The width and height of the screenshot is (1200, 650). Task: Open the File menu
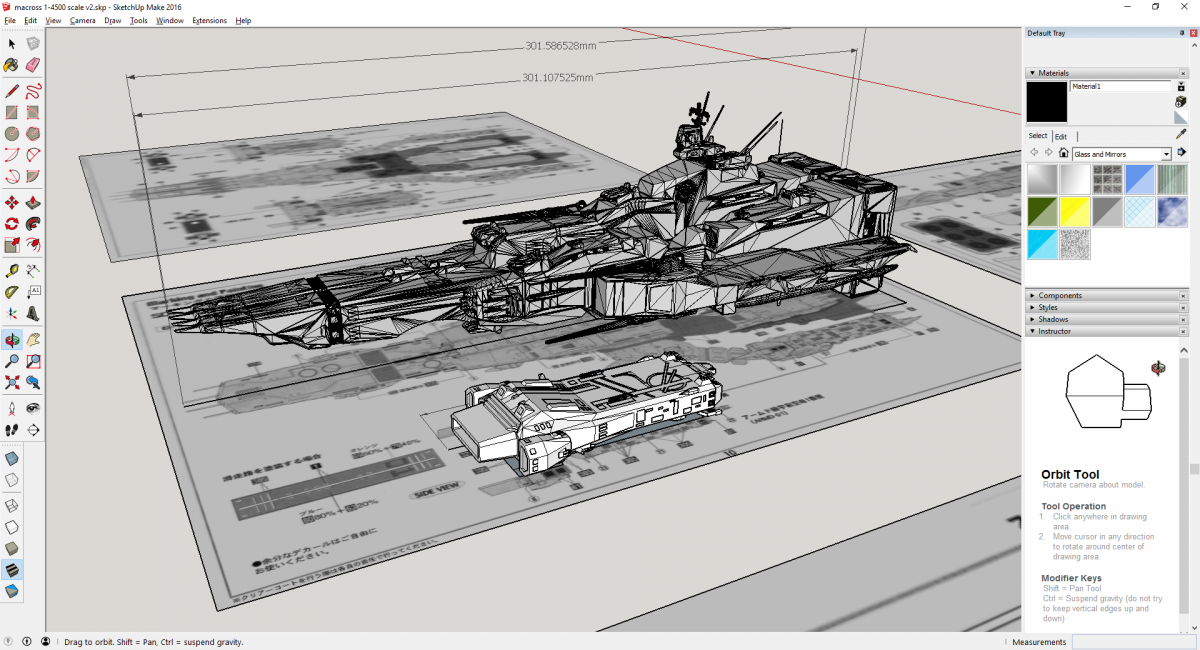[x=10, y=20]
